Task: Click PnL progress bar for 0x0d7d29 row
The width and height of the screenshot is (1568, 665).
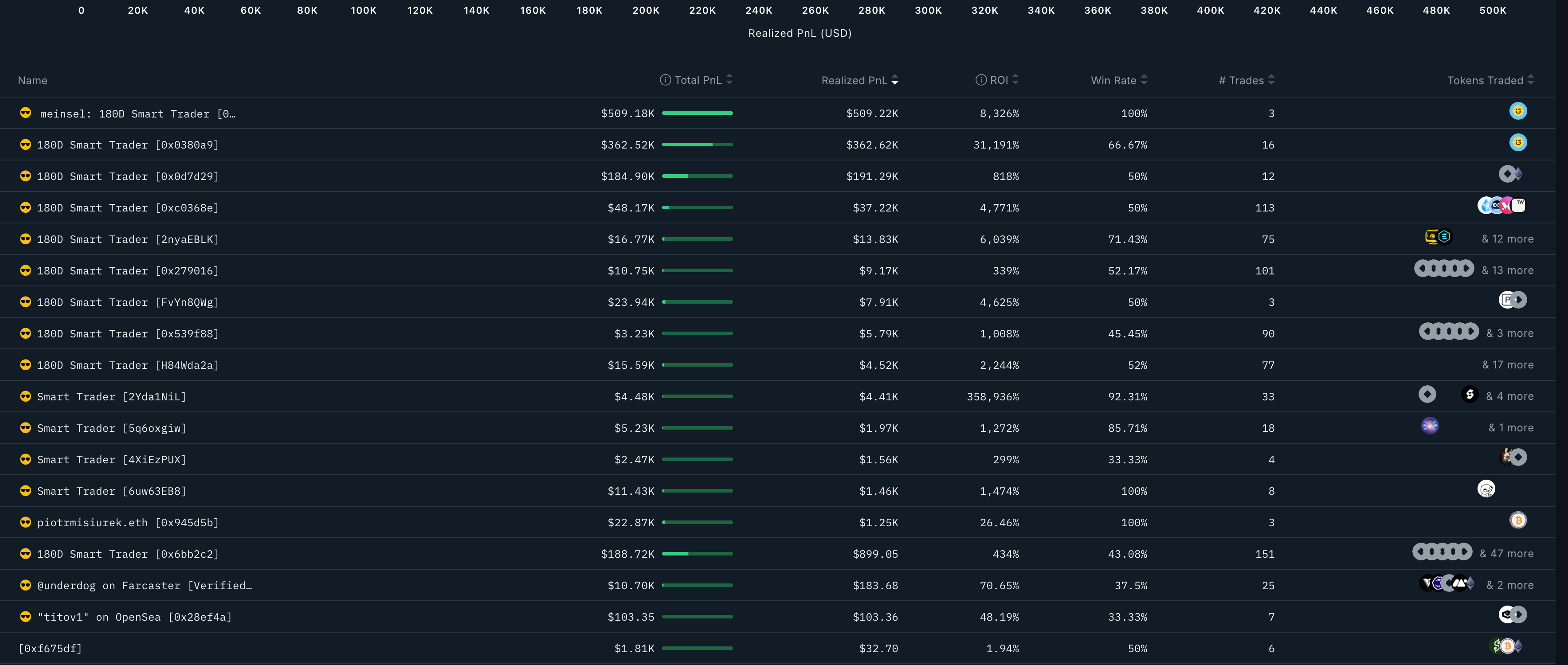Action: pyautogui.click(x=697, y=176)
